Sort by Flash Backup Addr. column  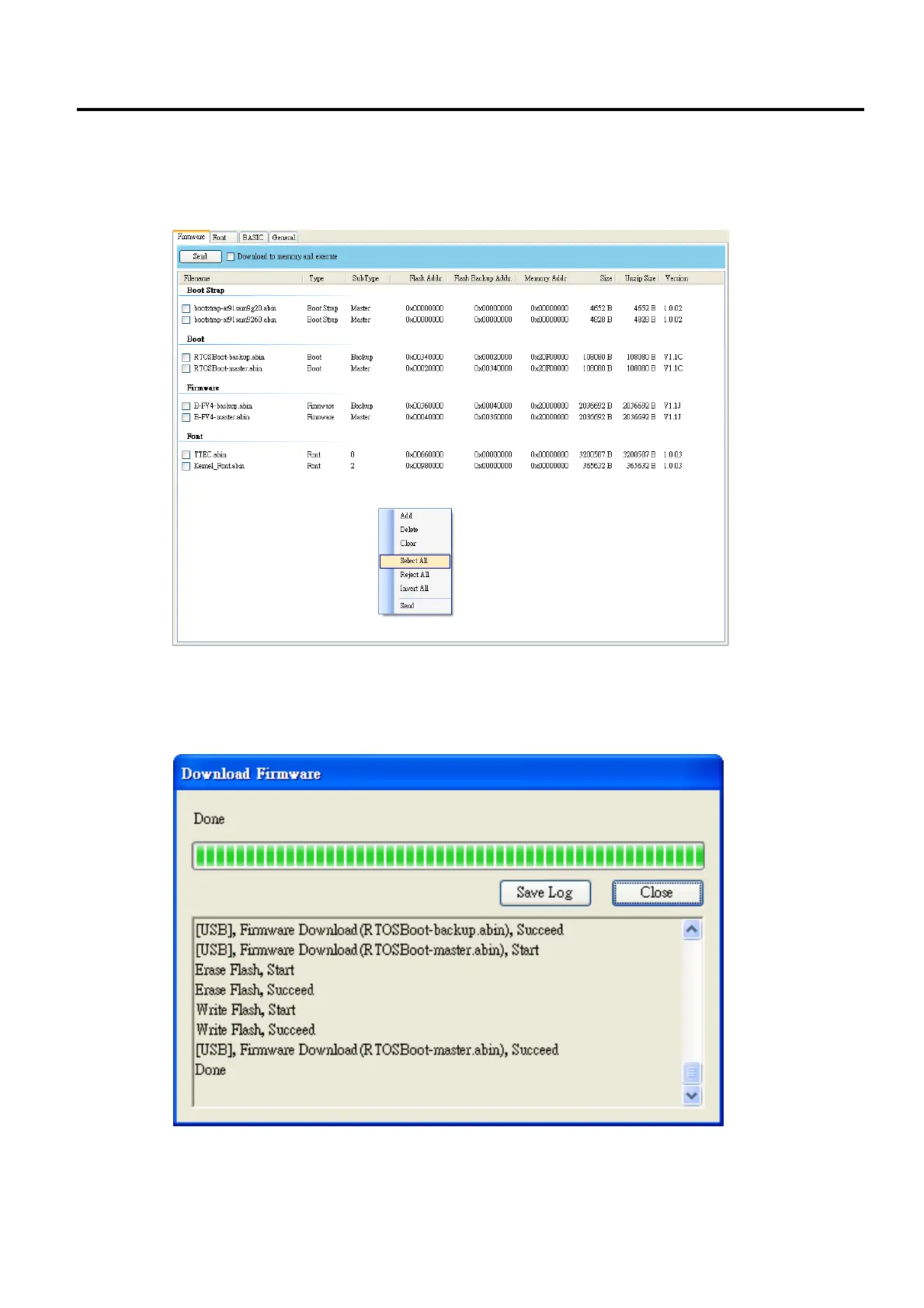pos(482,278)
